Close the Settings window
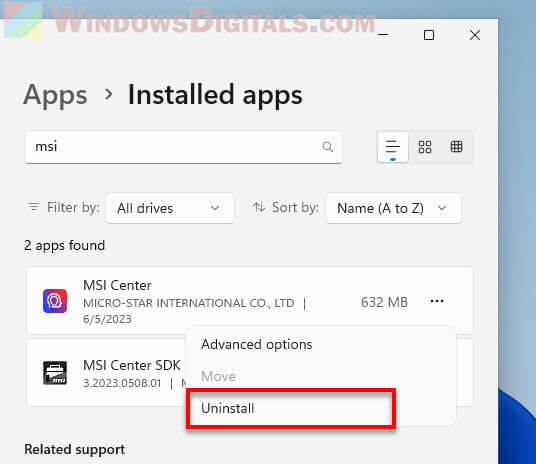 [474, 35]
